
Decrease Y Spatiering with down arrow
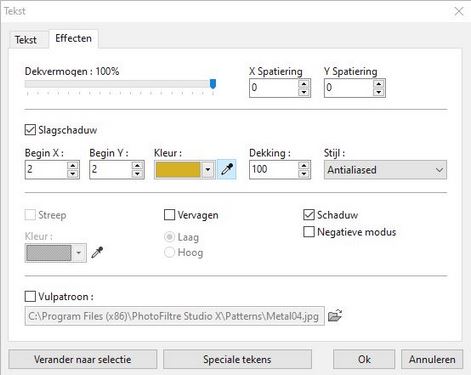pos(378,92)
